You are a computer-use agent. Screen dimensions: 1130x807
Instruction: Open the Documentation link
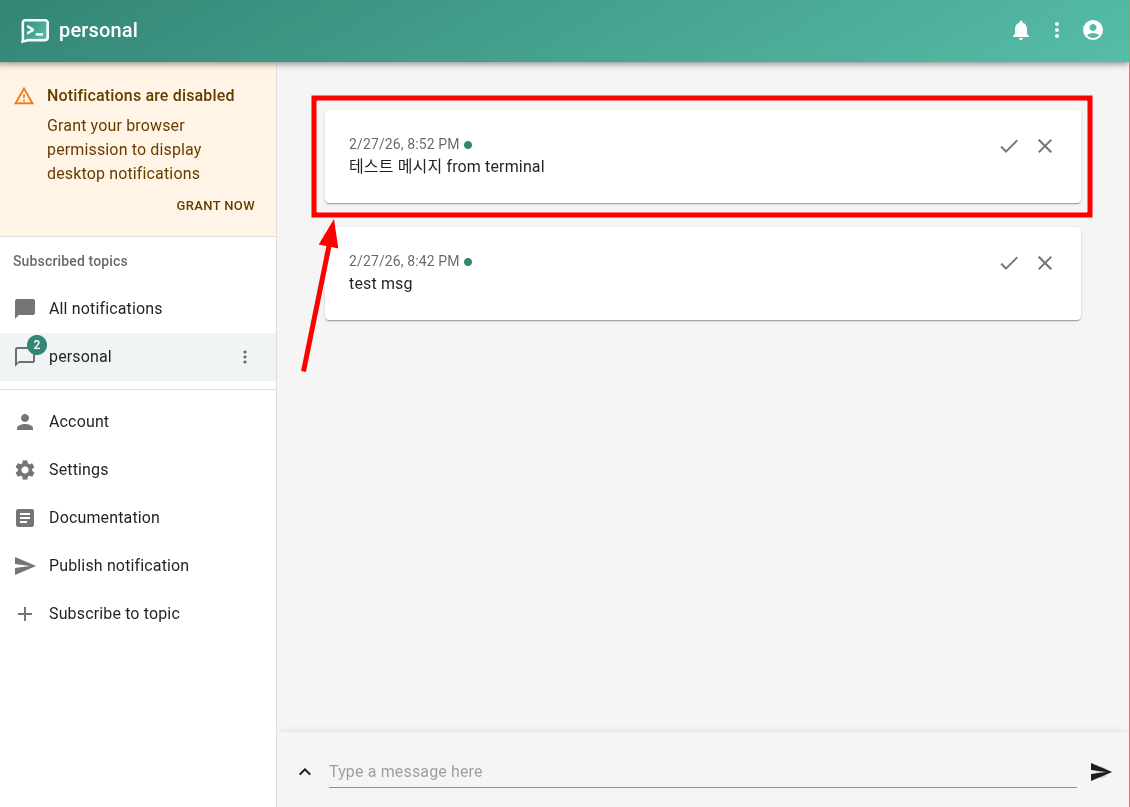(104, 518)
